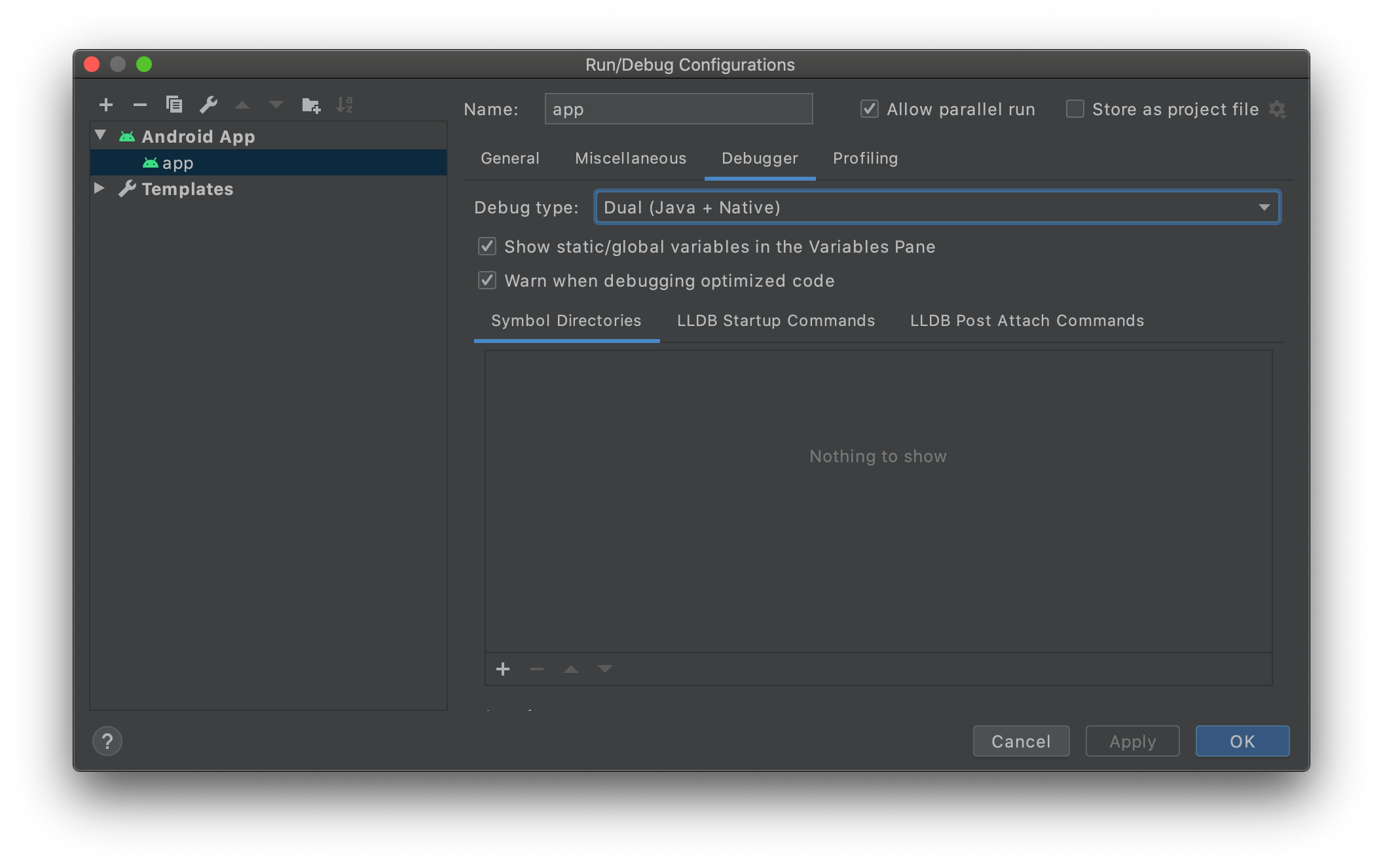Click the Edit Templates wrench icon

tap(208, 105)
